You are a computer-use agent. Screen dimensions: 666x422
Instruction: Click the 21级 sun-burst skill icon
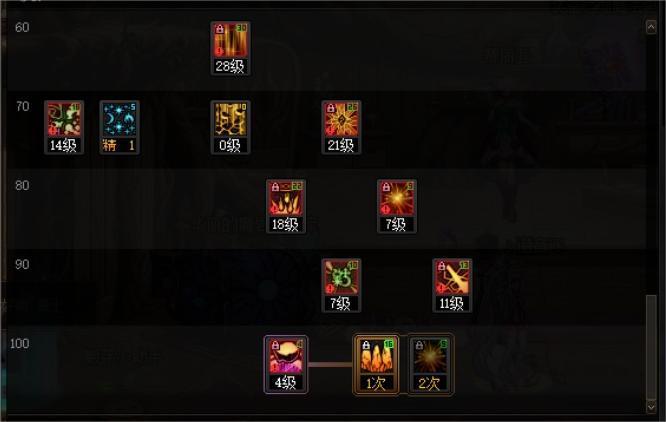click(341, 127)
